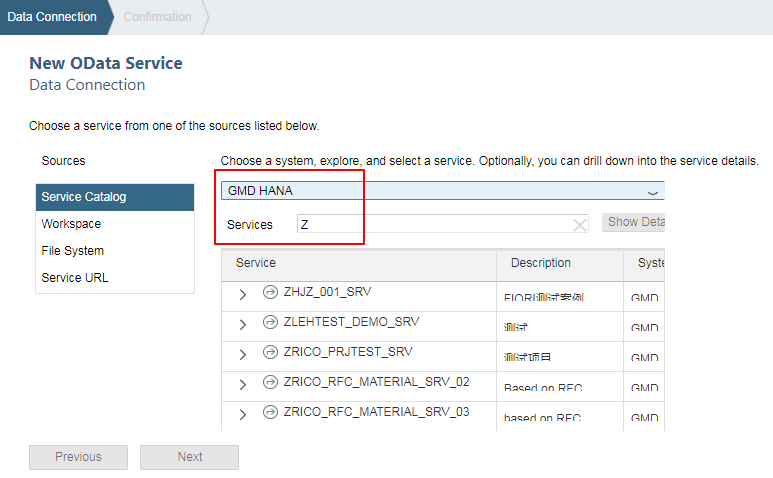Viewport: 773px width, 478px height.
Task: Click the service icon beside ZRICO_RFC_MATERIAL_SRV_02
Action: coord(270,383)
